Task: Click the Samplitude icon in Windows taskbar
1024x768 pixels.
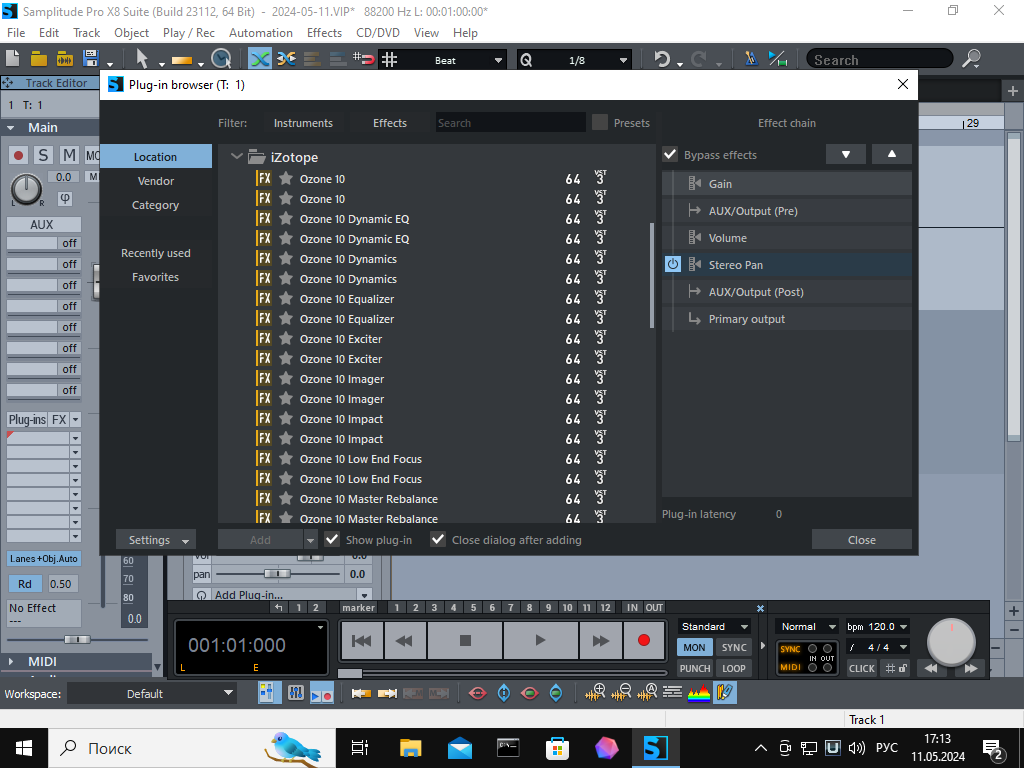Action: click(x=655, y=748)
